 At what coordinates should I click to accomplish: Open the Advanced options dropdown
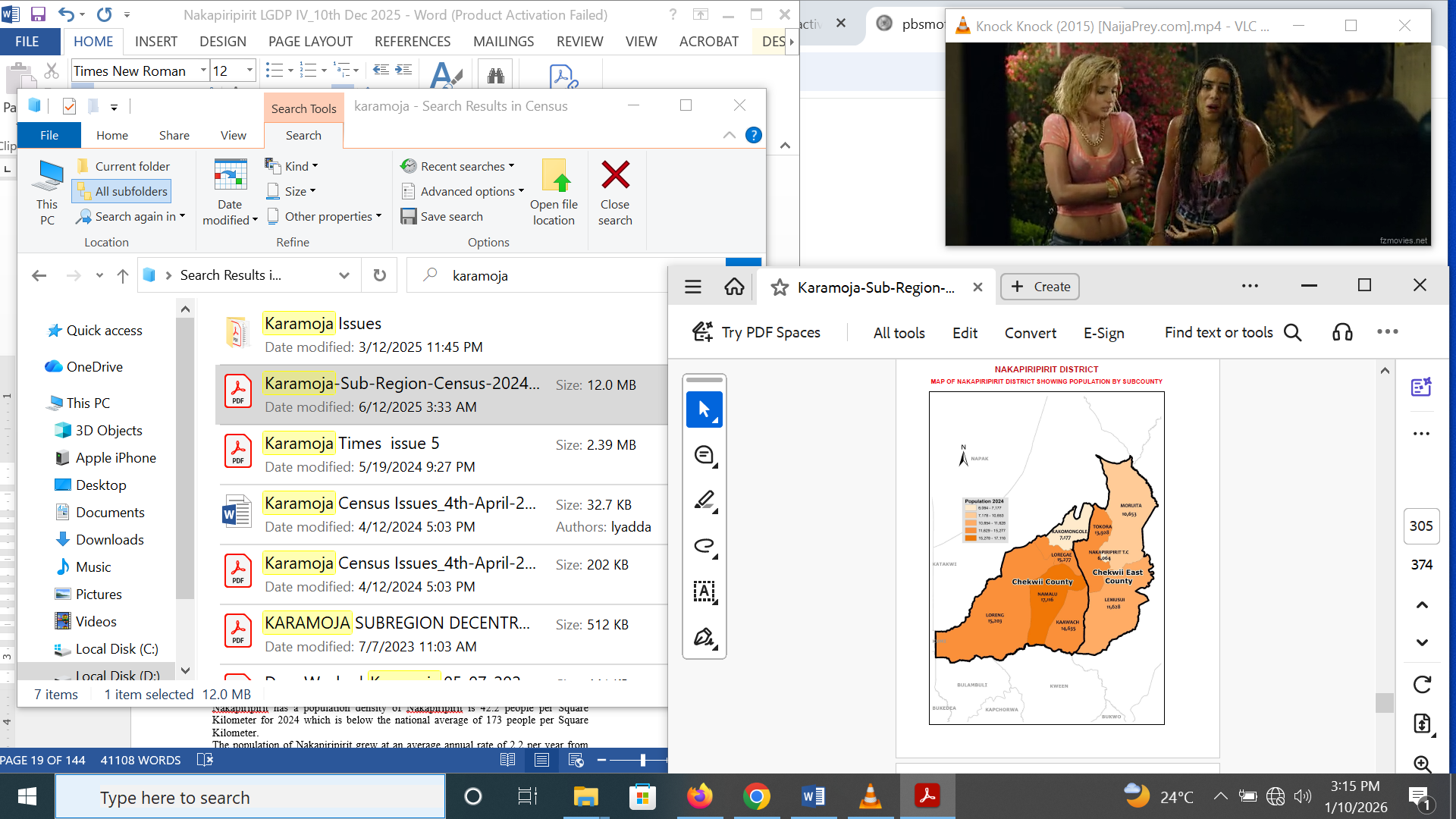(463, 191)
